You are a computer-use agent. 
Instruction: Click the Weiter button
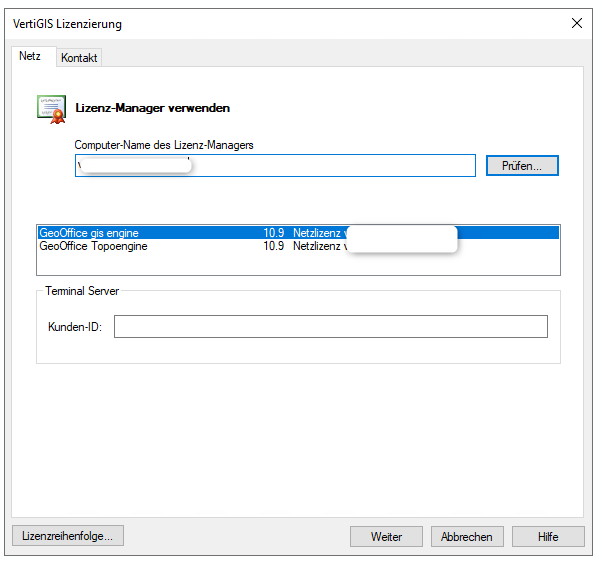386,537
